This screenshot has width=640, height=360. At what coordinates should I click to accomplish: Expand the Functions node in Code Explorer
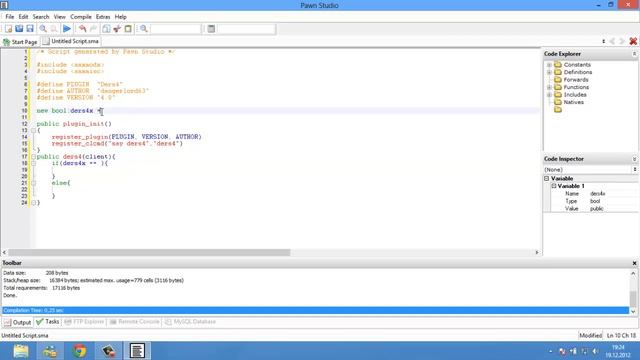point(549,87)
